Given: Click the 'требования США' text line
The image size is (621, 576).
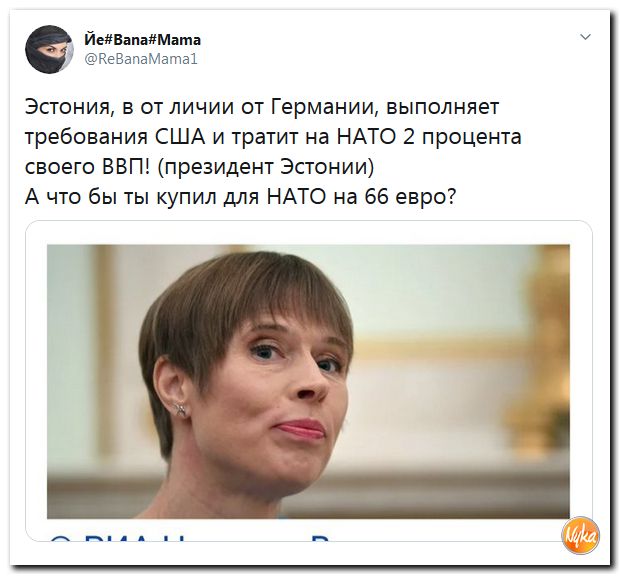Looking at the screenshot, I should click(x=273, y=137).
